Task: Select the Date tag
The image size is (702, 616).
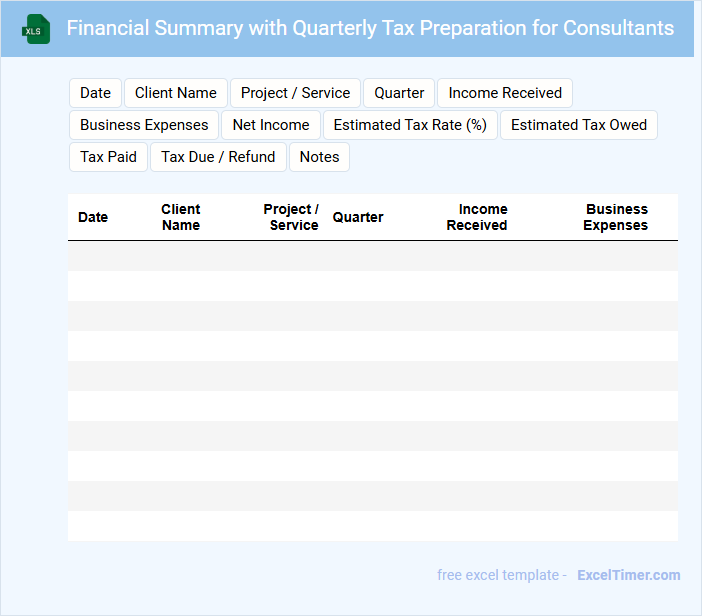Action: coord(95,93)
